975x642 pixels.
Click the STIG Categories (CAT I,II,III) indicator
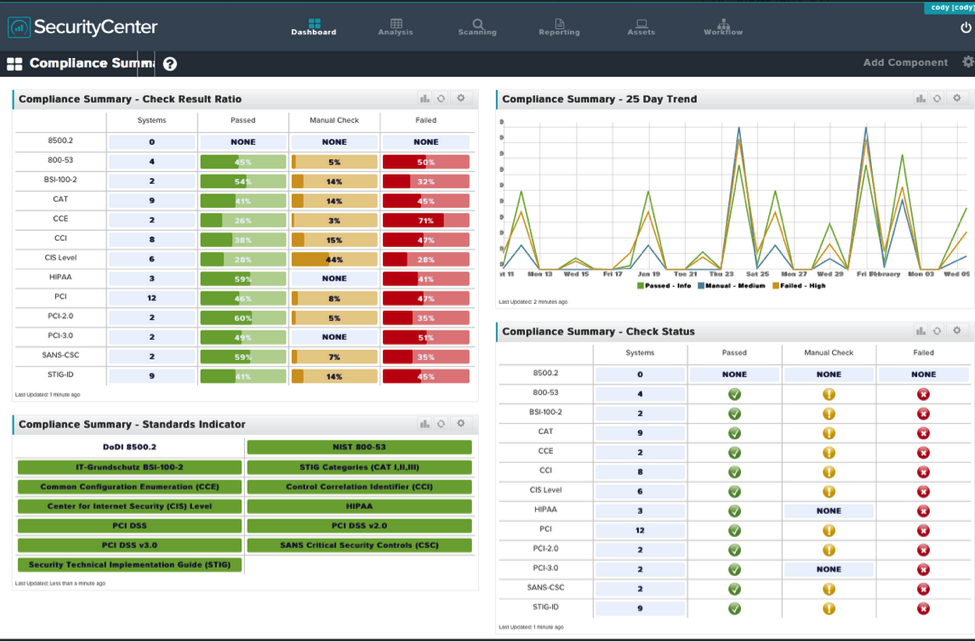[x=359, y=467]
